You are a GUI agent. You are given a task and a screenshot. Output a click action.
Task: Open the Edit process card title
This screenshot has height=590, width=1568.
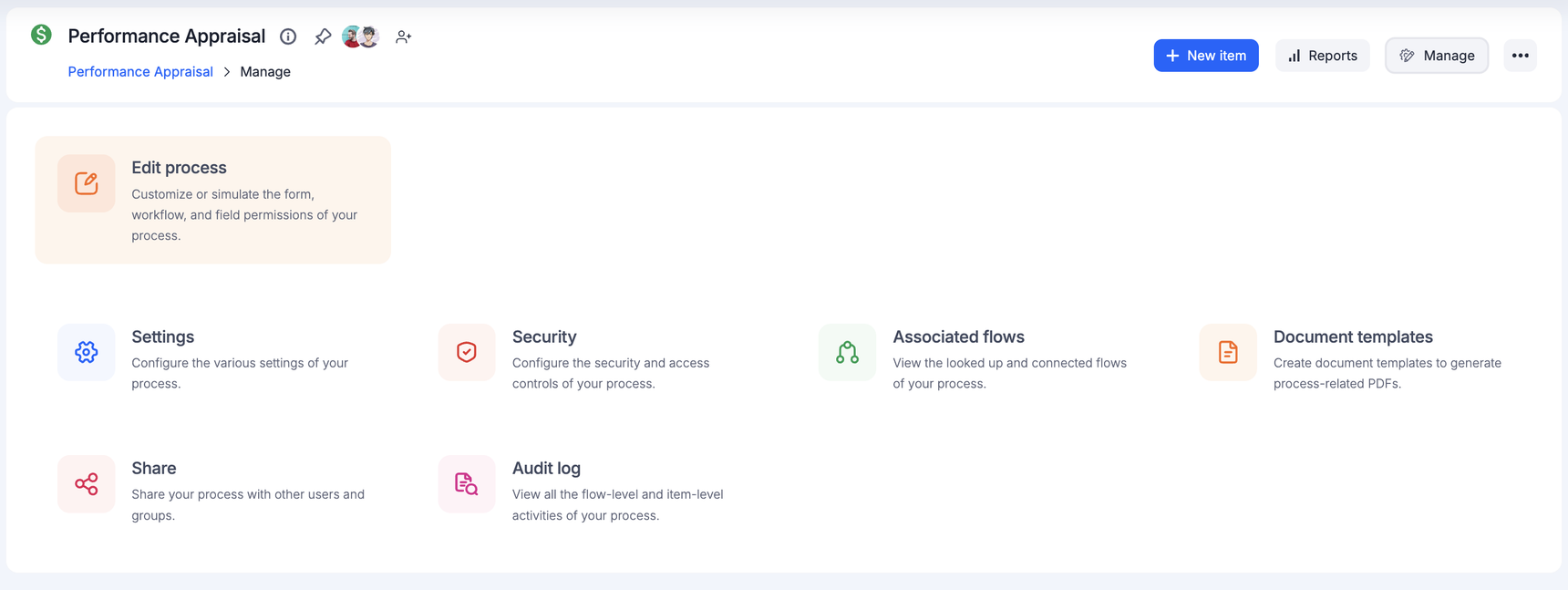click(x=179, y=168)
